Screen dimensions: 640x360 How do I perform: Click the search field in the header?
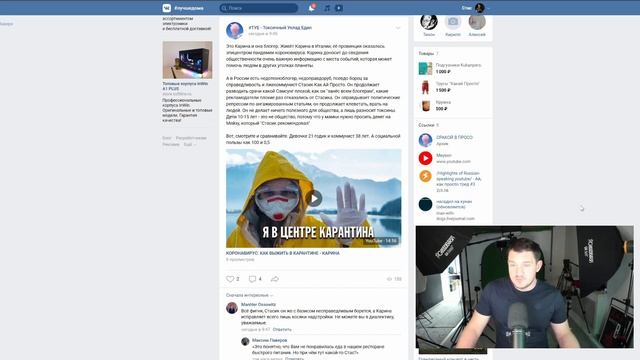(259, 8)
